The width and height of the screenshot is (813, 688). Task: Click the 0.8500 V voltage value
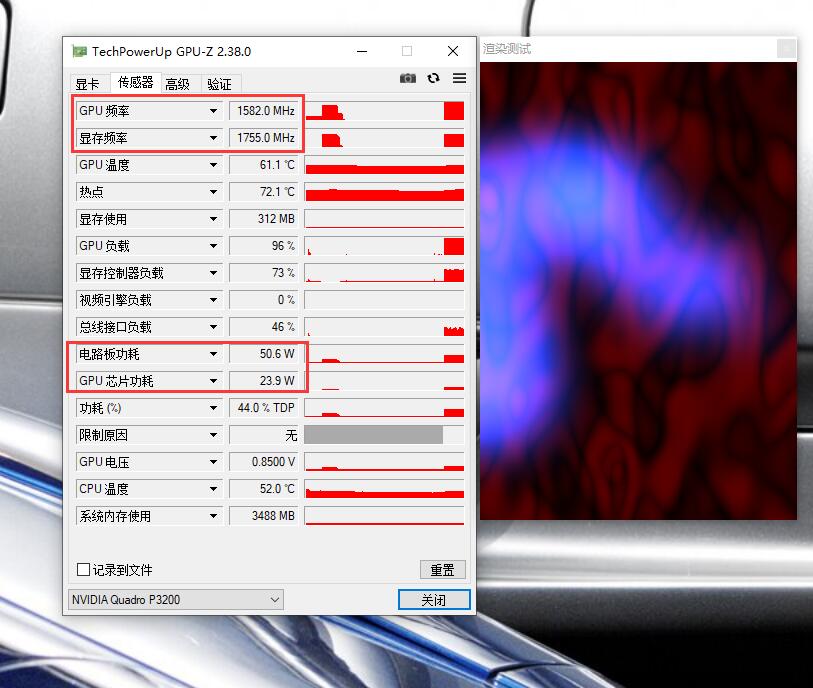click(263, 462)
